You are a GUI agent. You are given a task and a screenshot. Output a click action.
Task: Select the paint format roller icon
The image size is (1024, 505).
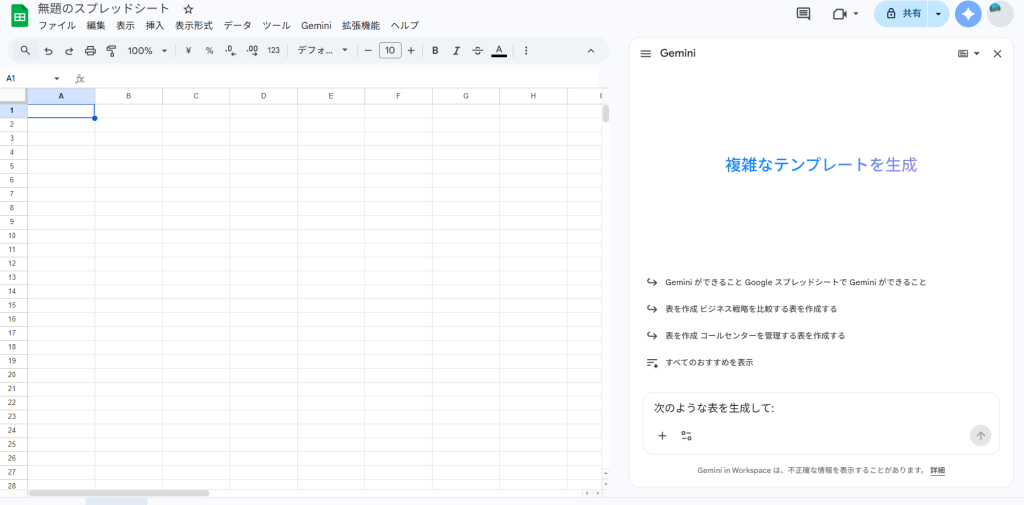[111, 50]
